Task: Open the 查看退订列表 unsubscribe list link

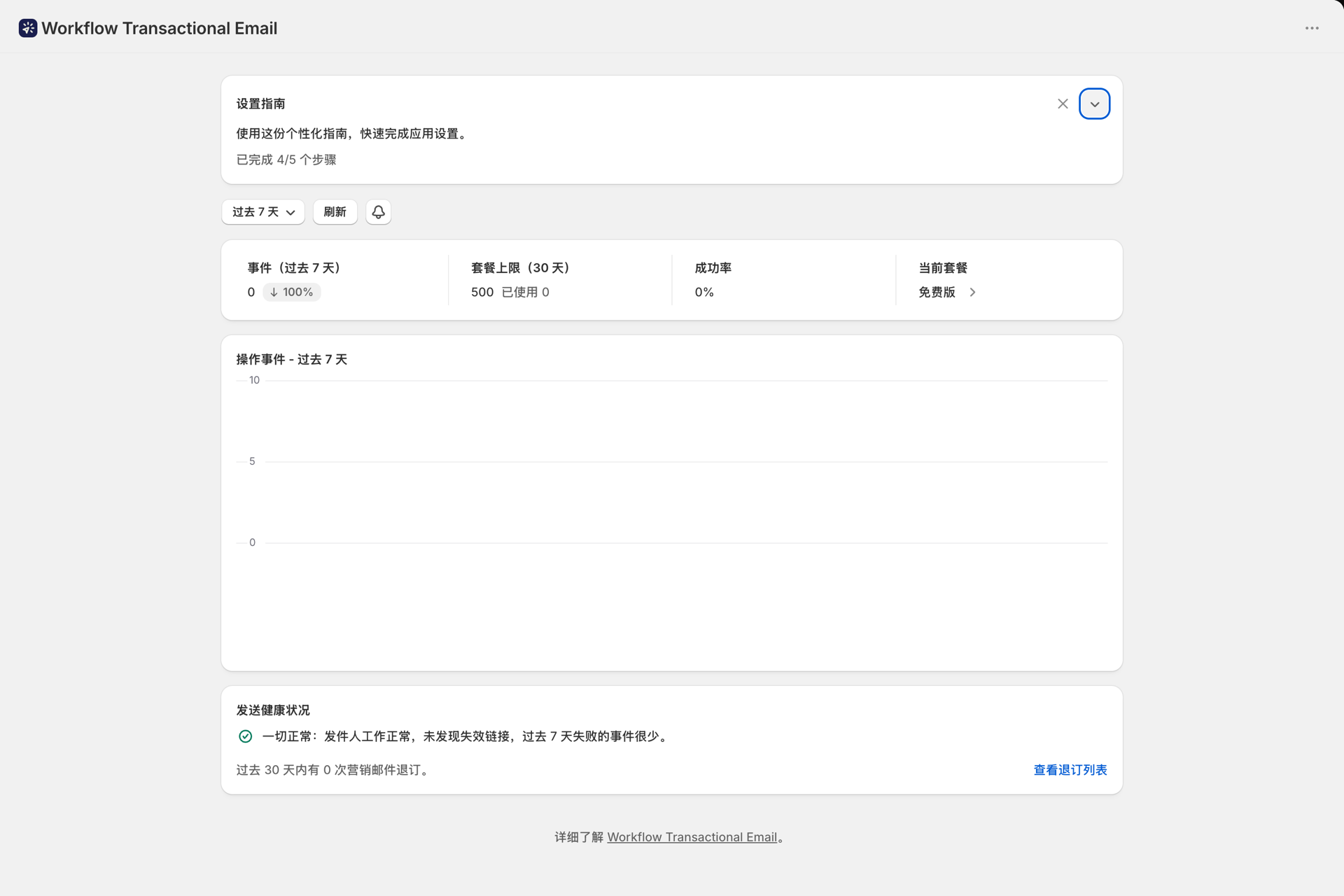Action: (x=1070, y=770)
